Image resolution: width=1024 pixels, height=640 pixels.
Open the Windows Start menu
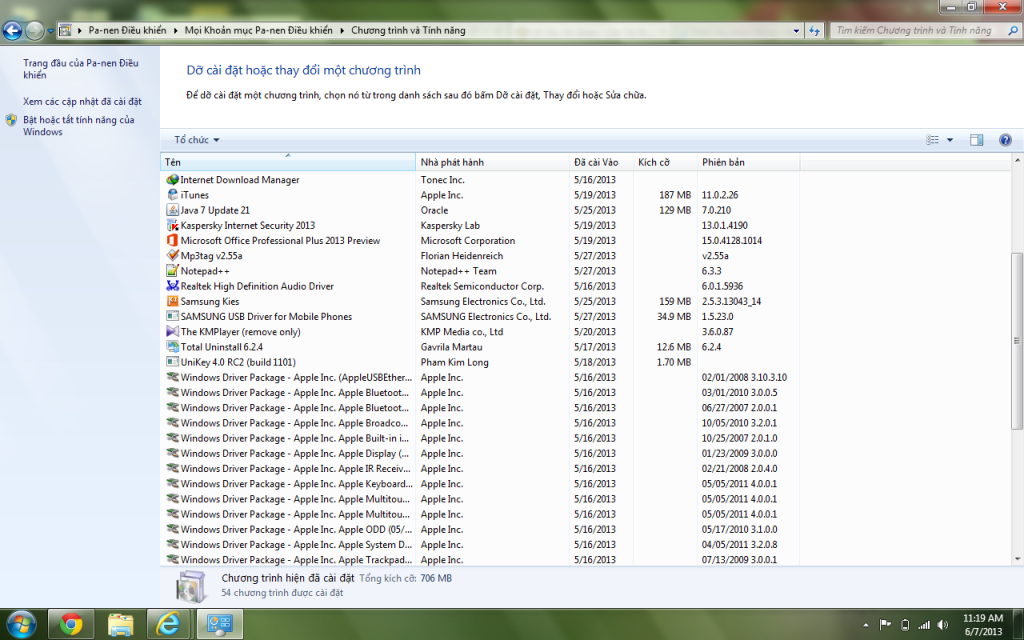pos(21,624)
